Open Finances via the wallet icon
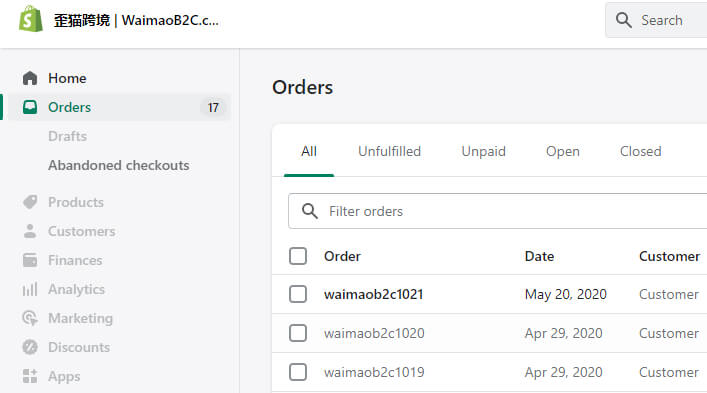 [x=30, y=260]
